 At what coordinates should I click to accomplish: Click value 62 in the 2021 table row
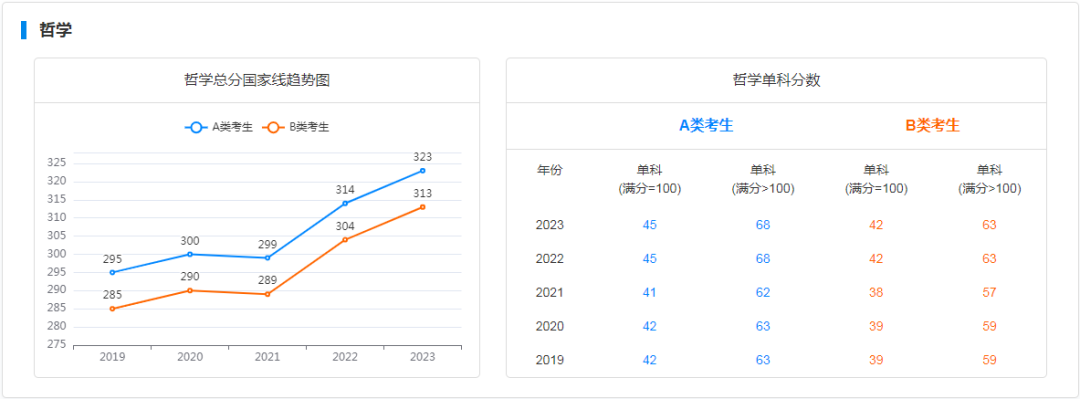point(763,292)
